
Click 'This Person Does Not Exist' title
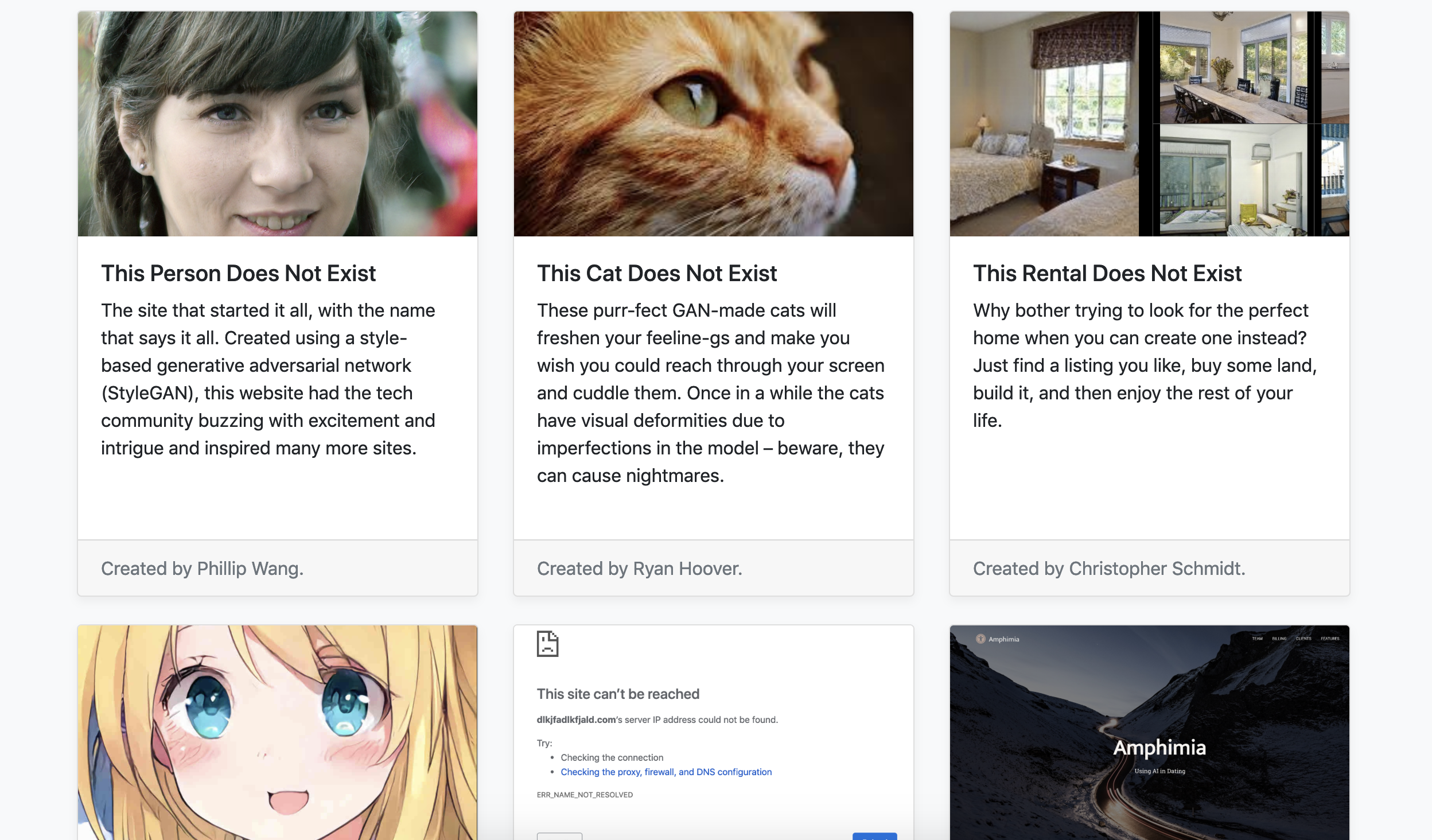(238, 273)
